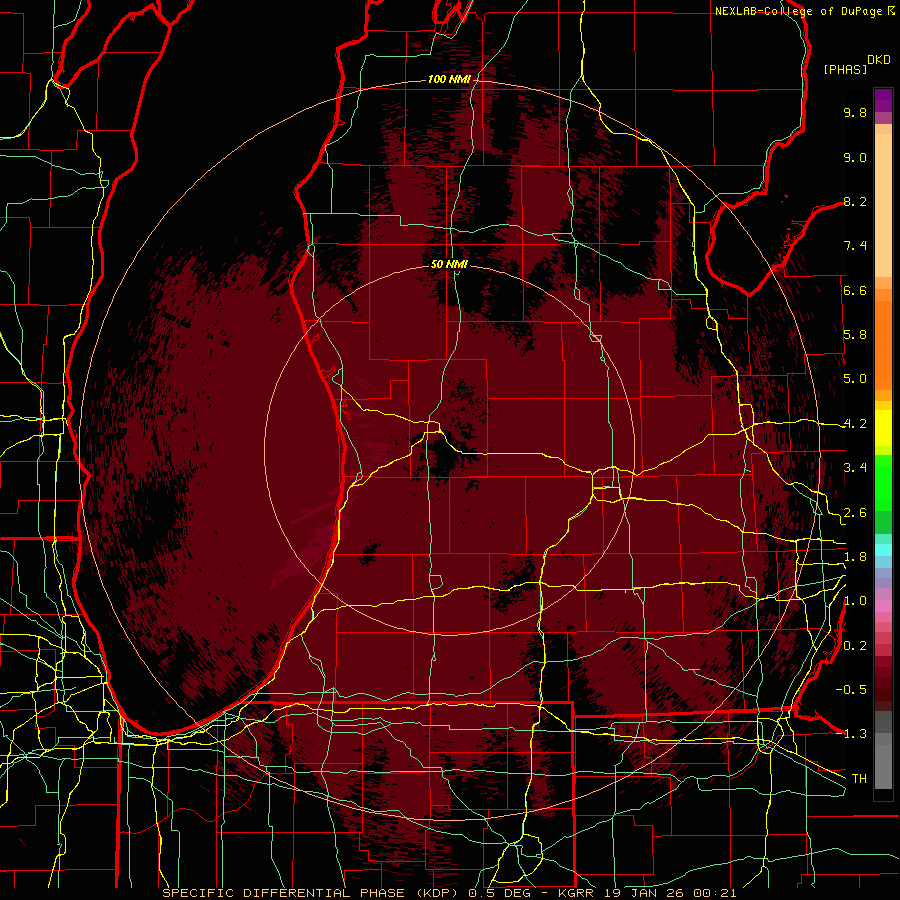The height and width of the screenshot is (900, 900).
Task: Click the 9.0 scale value
Action: tap(855, 158)
